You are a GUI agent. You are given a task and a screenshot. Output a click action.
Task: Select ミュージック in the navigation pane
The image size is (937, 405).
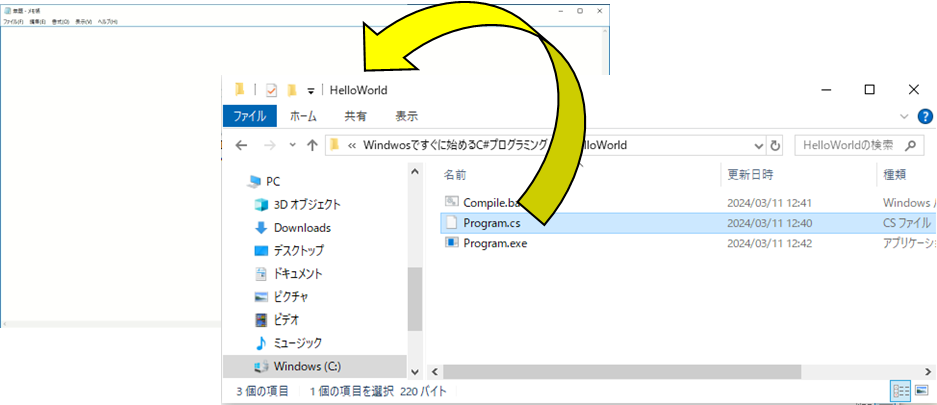[x=297, y=343]
